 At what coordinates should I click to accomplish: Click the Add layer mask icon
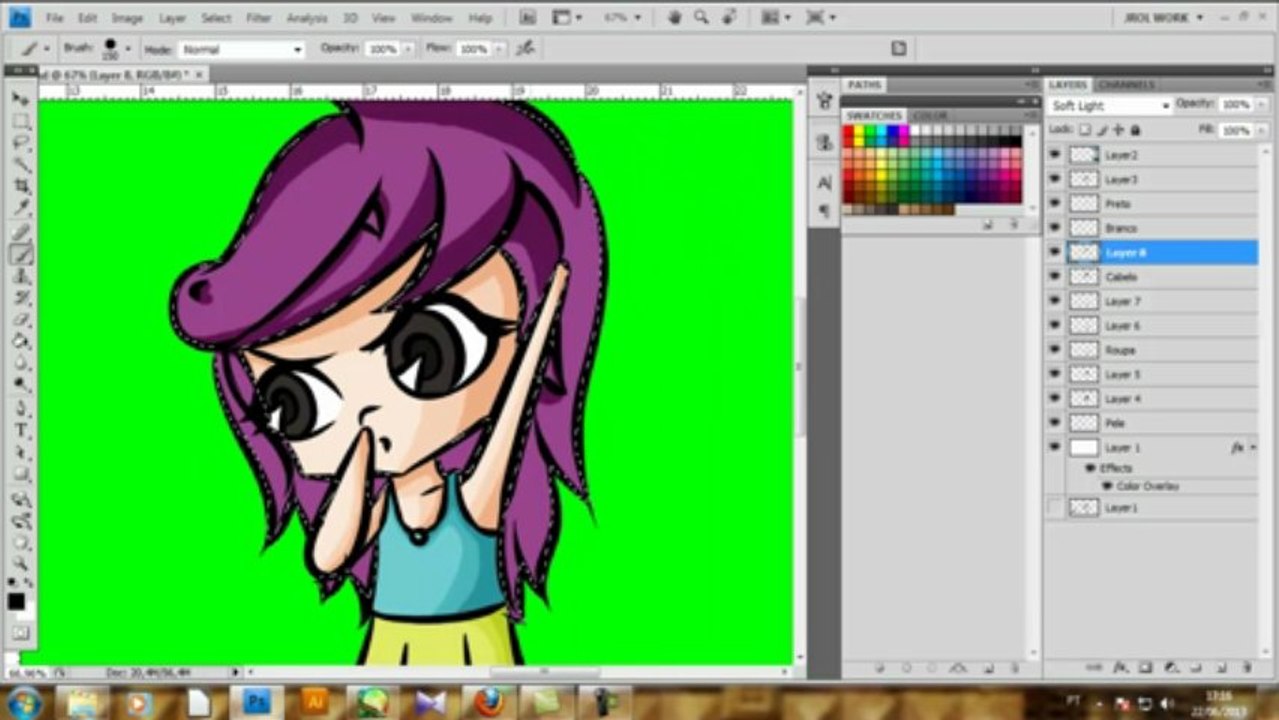pyautogui.click(x=1146, y=666)
